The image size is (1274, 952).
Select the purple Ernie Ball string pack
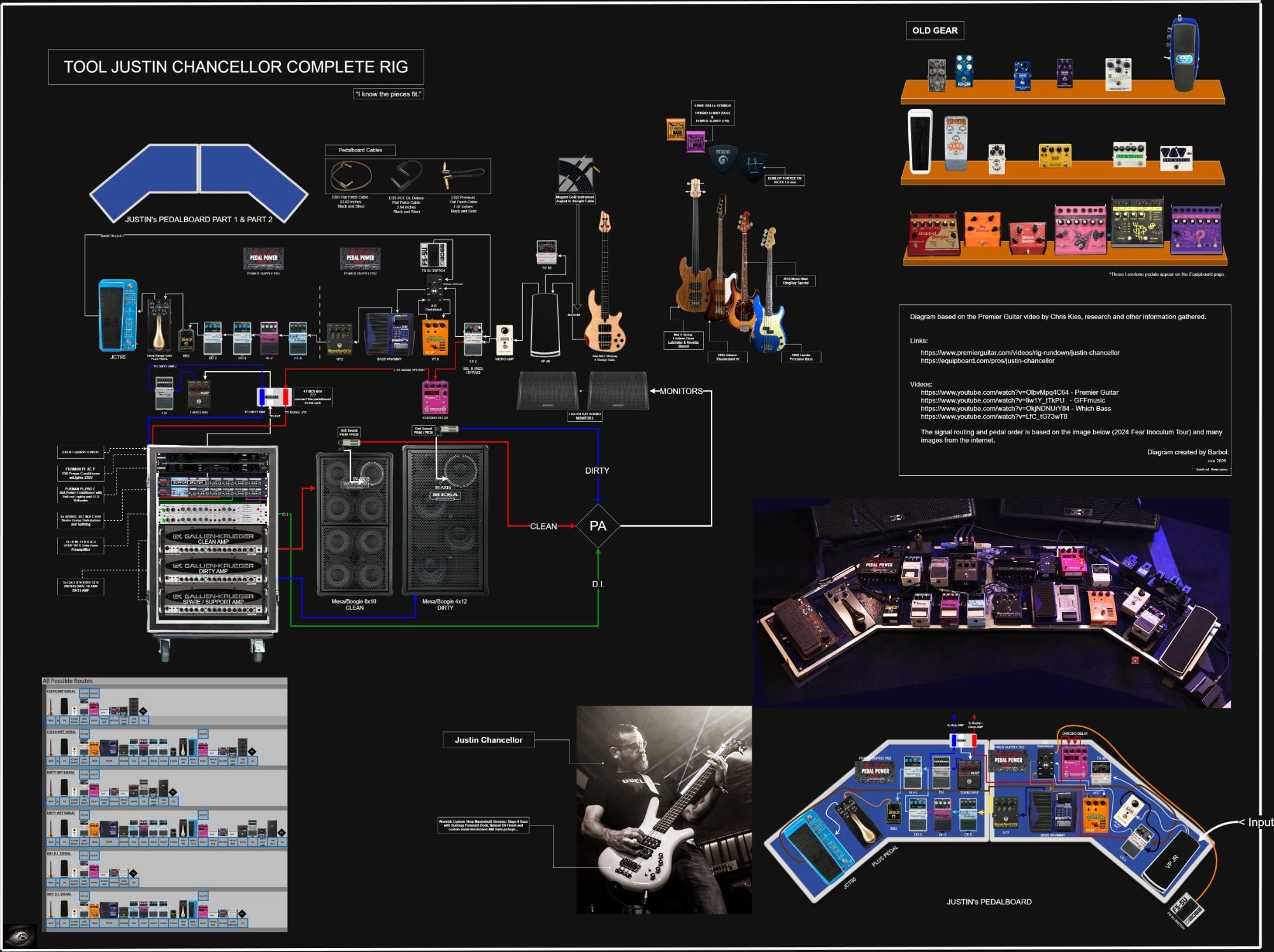tap(695, 141)
